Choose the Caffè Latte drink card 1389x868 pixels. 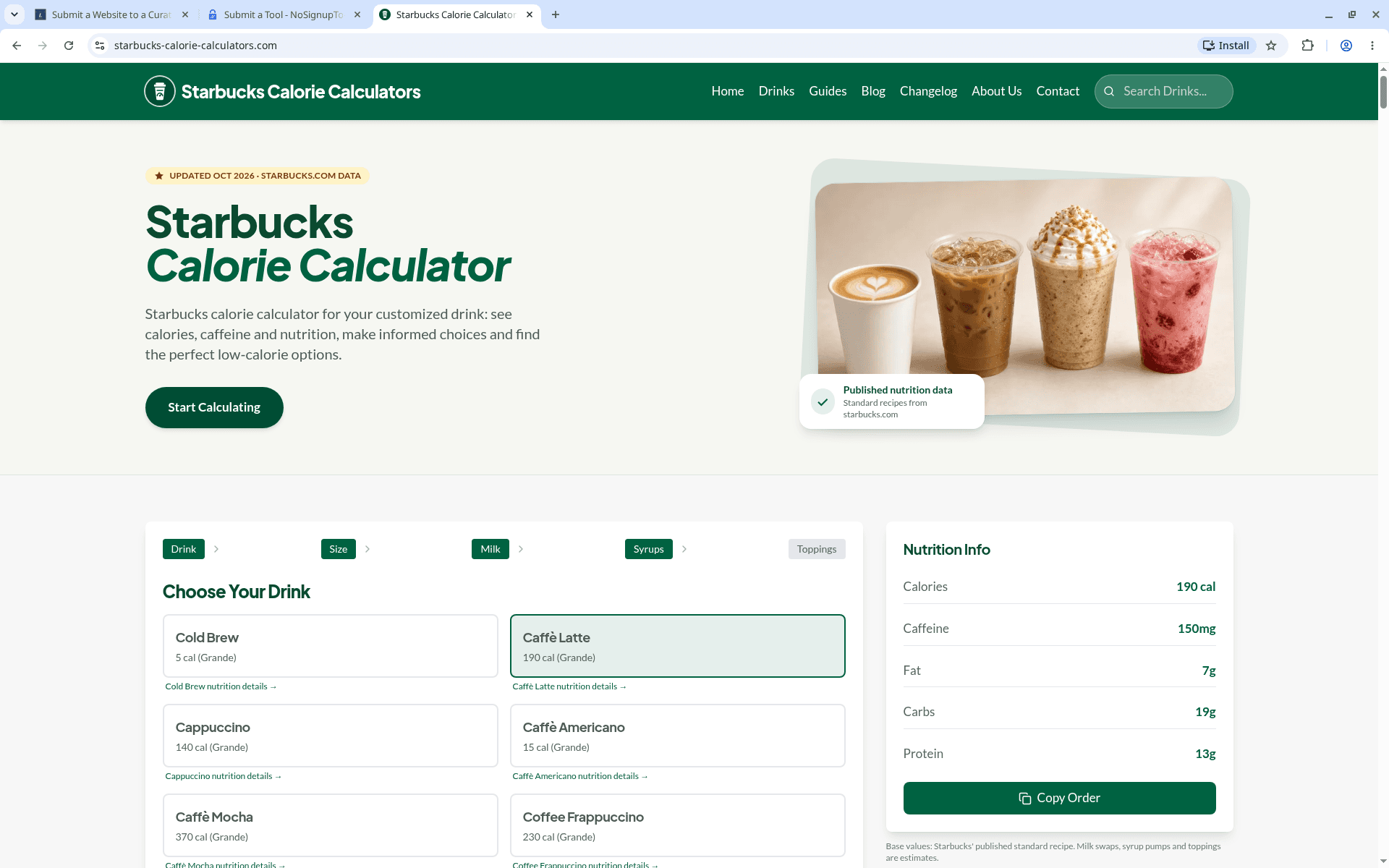[x=678, y=646]
